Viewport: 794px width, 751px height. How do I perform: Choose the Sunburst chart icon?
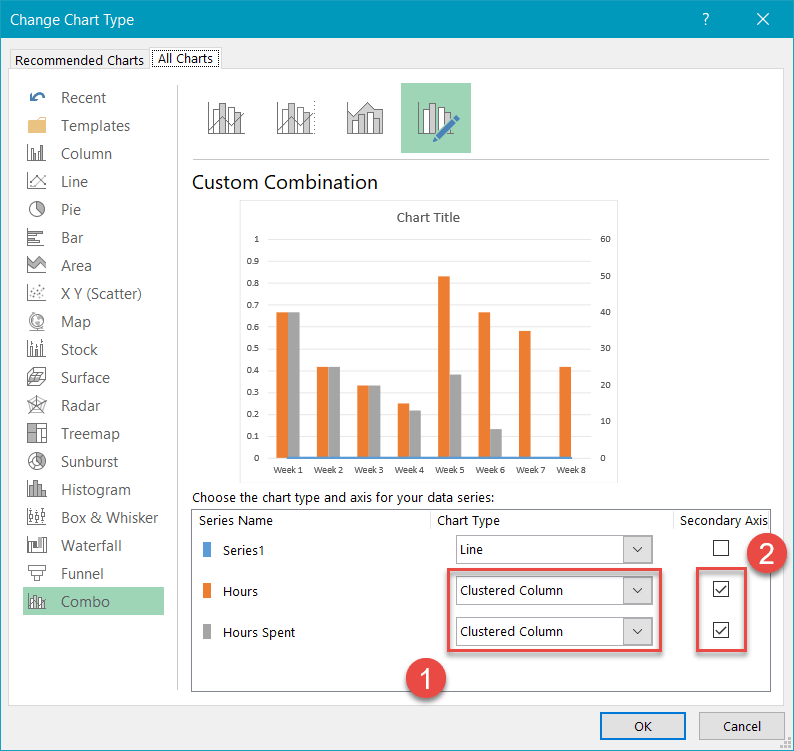pos(36,461)
